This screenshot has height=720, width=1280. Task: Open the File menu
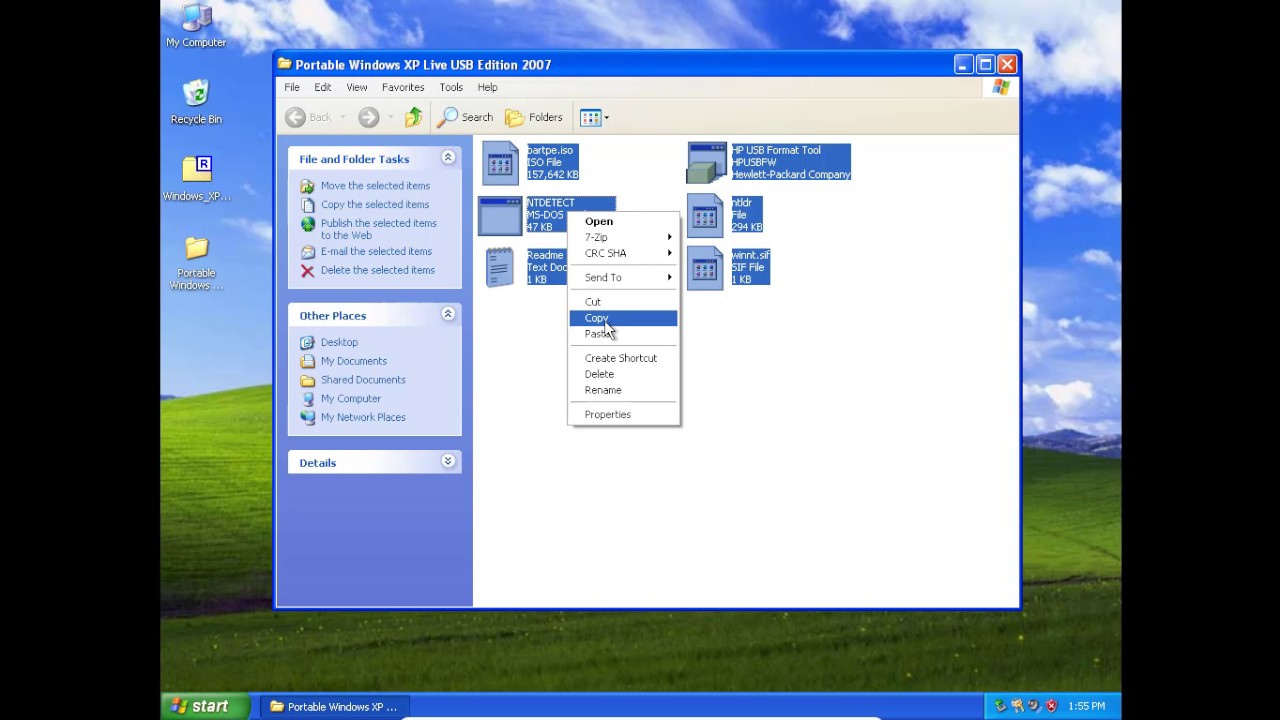coord(292,87)
